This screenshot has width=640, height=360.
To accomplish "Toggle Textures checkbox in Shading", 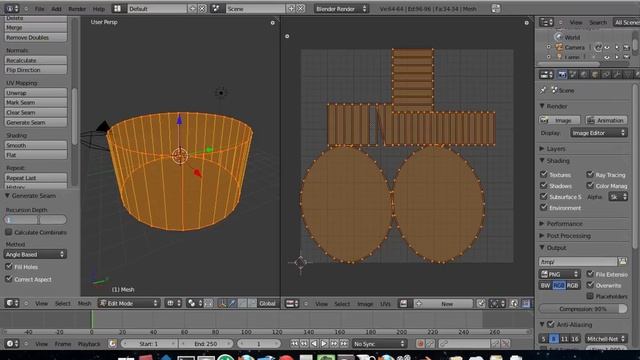I will [543, 174].
